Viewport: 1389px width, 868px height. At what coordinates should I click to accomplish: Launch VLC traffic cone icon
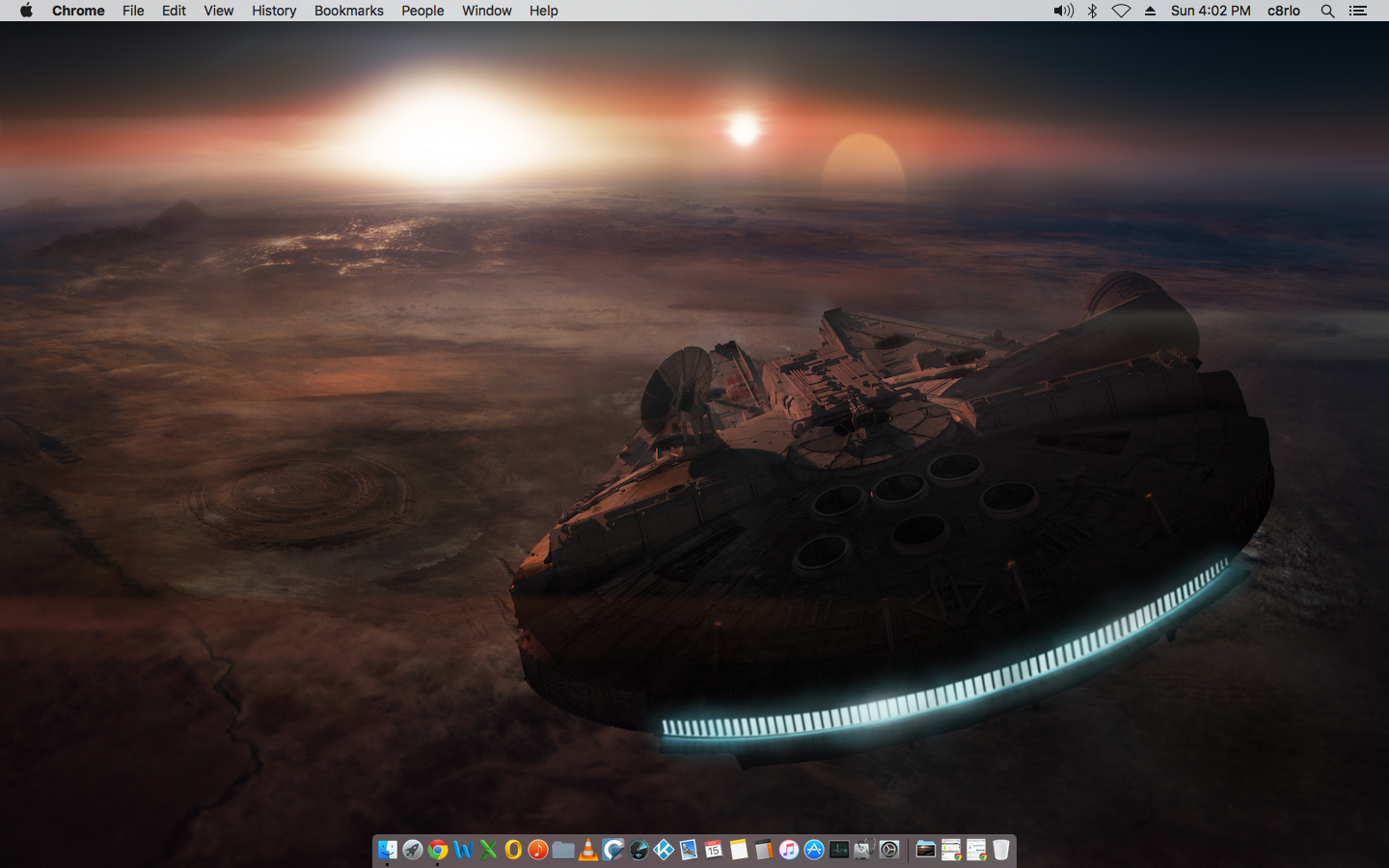[588, 850]
